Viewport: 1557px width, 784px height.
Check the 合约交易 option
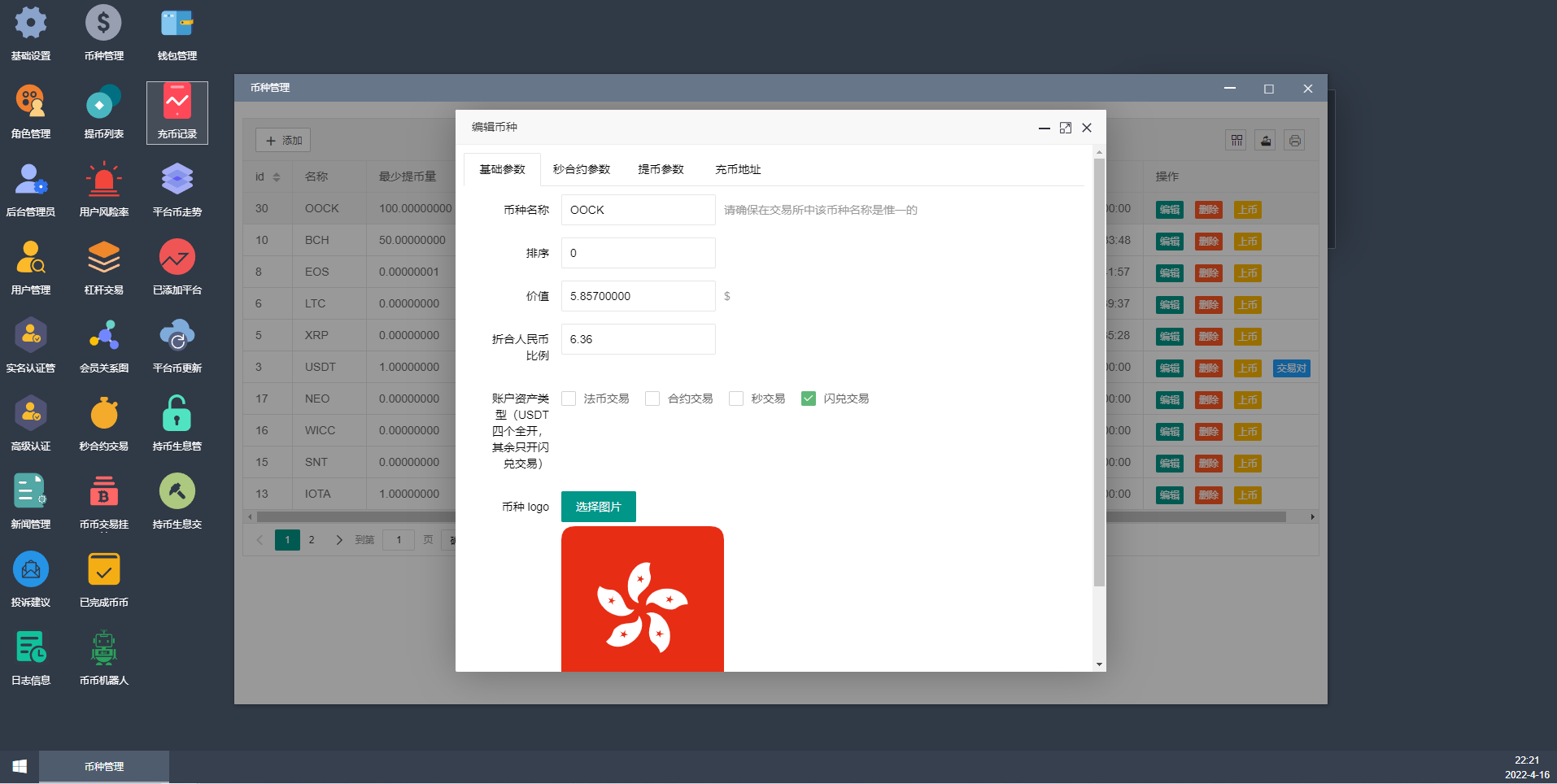652,399
